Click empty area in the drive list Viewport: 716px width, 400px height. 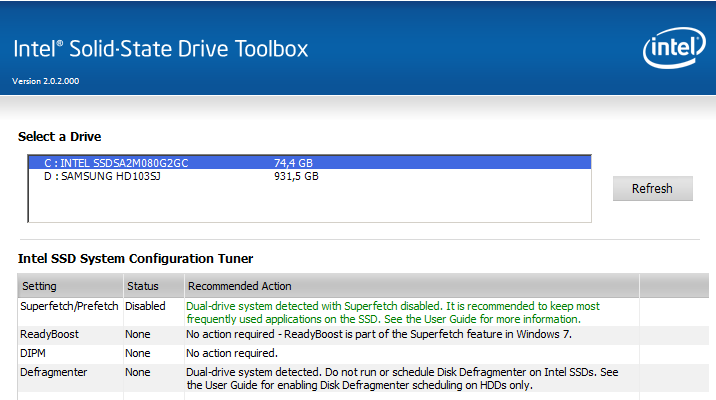[300, 204]
